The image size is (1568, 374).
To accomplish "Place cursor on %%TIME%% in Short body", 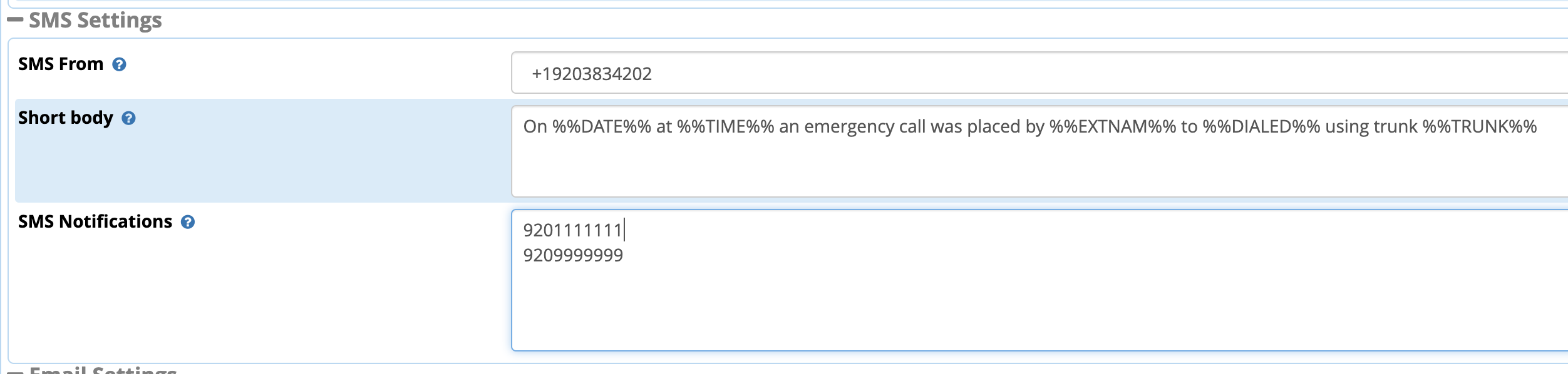I will coord(726,127).
